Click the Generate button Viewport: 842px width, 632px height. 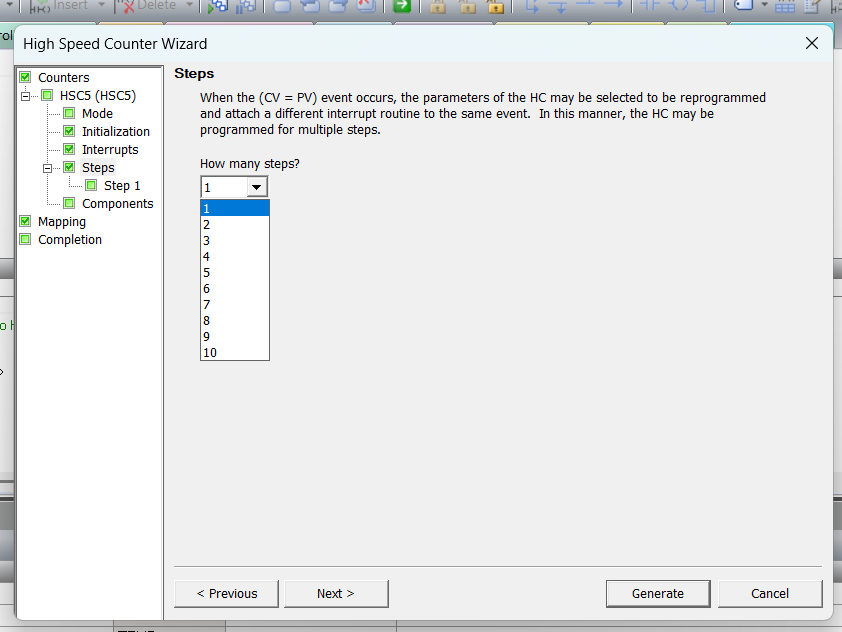657,594
